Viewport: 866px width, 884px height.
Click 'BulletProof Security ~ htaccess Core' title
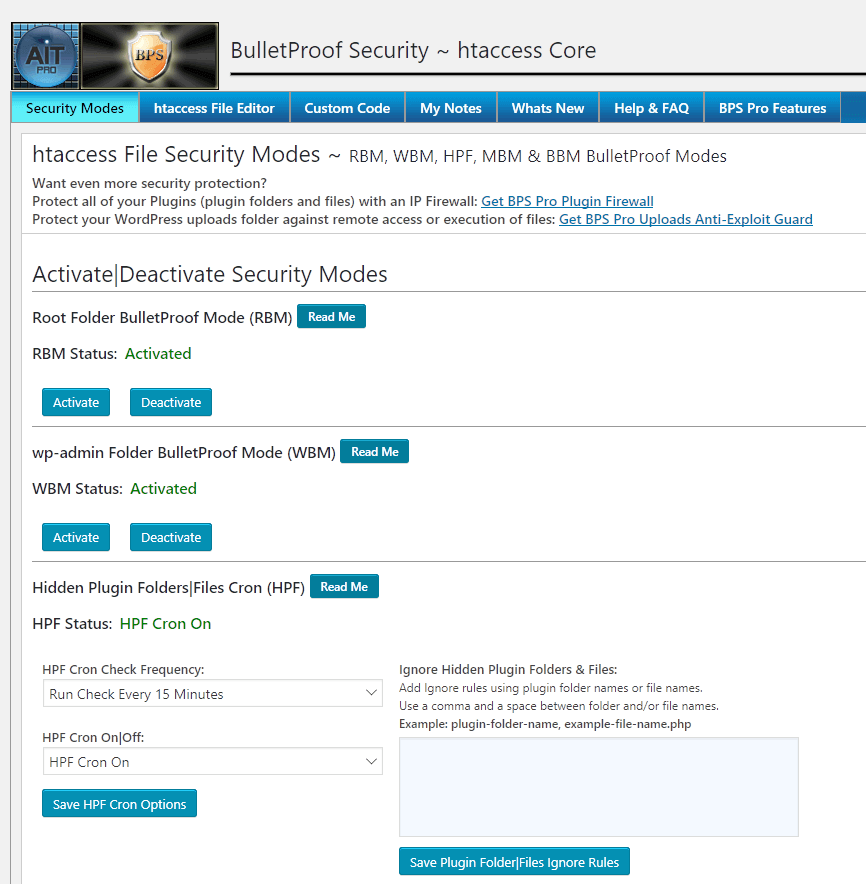point(413,51)
